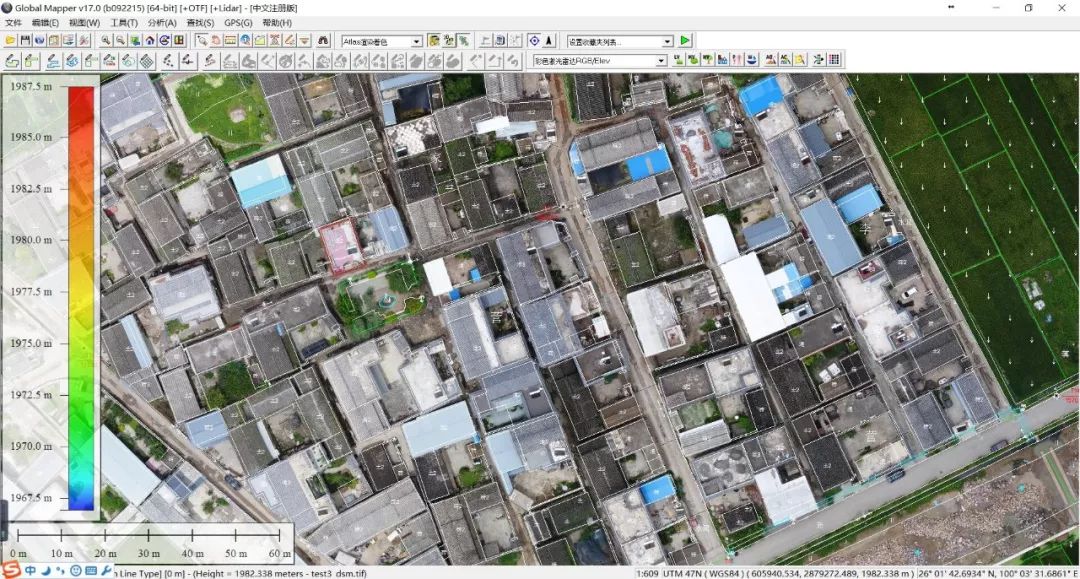Open the 文件 menu

[x=13, y=22]
